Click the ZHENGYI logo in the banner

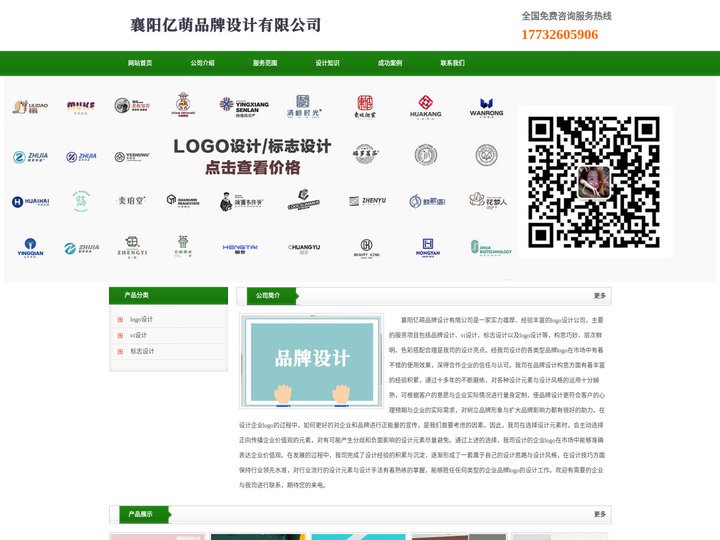[132, 248]
